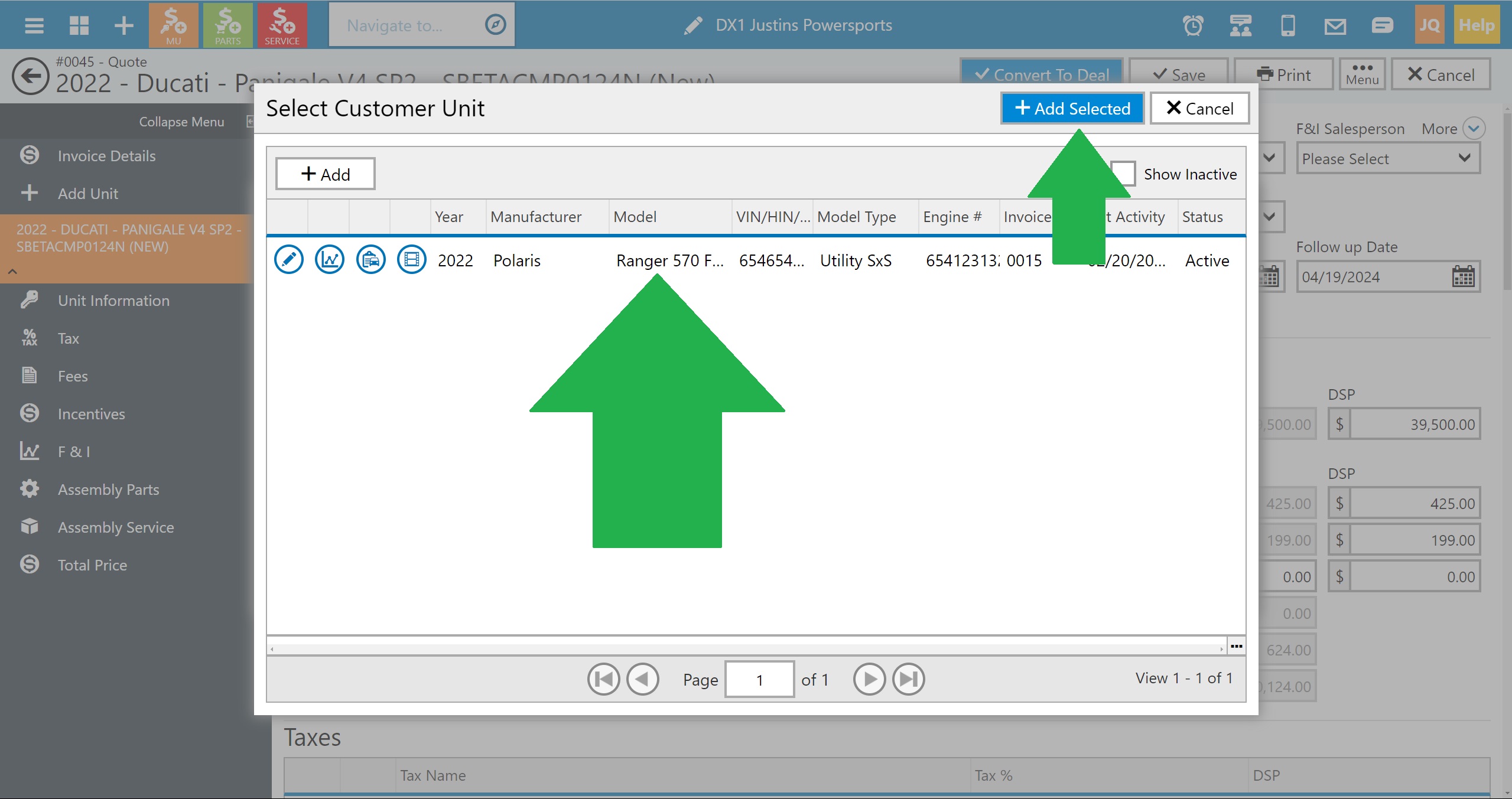Open the alarm clock reminders icon
This screenshot has height=799, width=1512.
tap(1193, 25)
